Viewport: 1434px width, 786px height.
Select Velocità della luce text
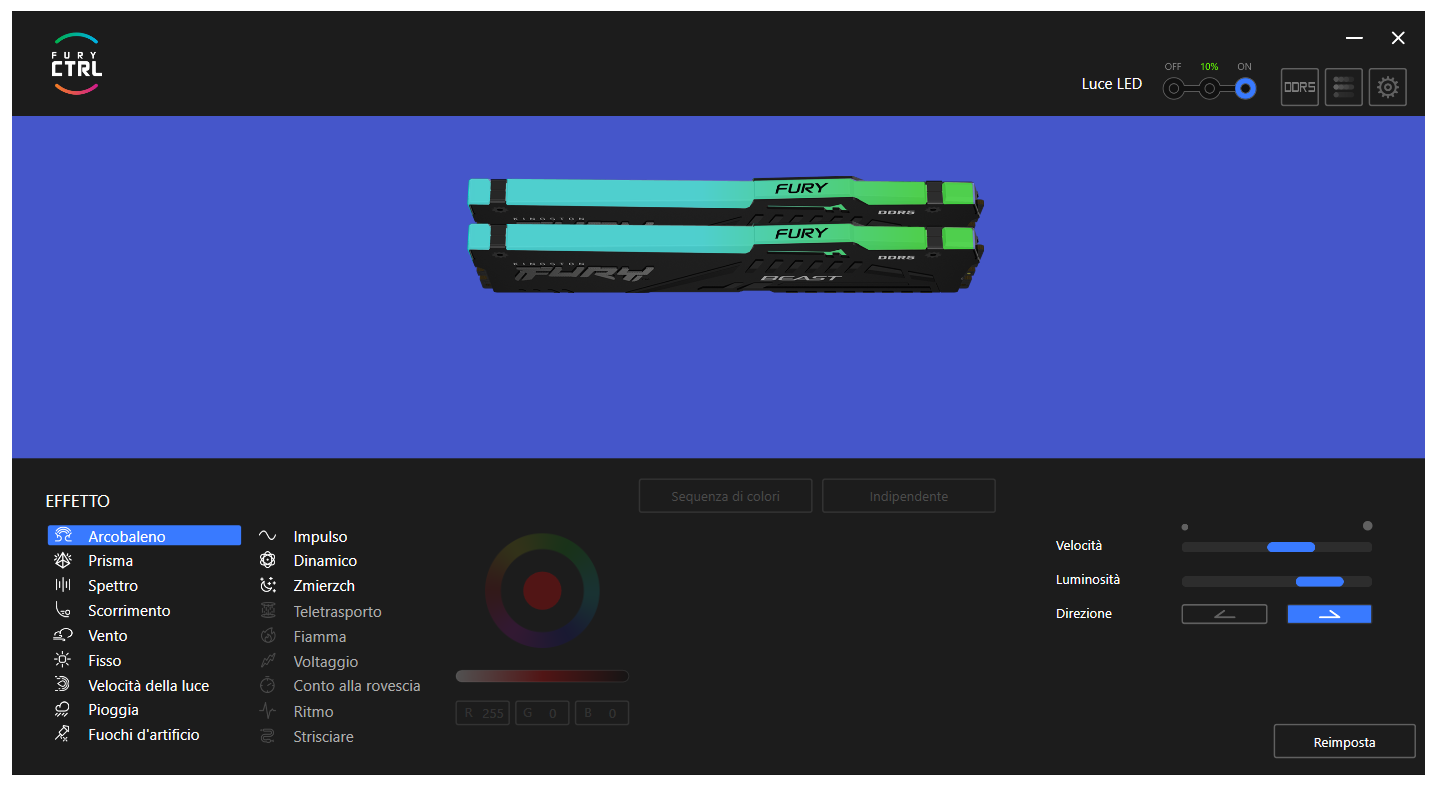pos(148,686)
